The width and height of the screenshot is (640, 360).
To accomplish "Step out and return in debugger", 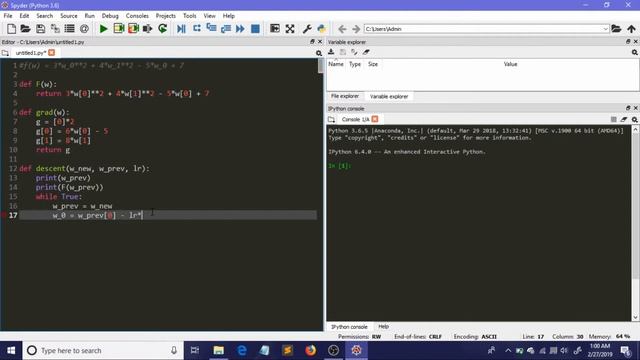I will coord(226,29).
